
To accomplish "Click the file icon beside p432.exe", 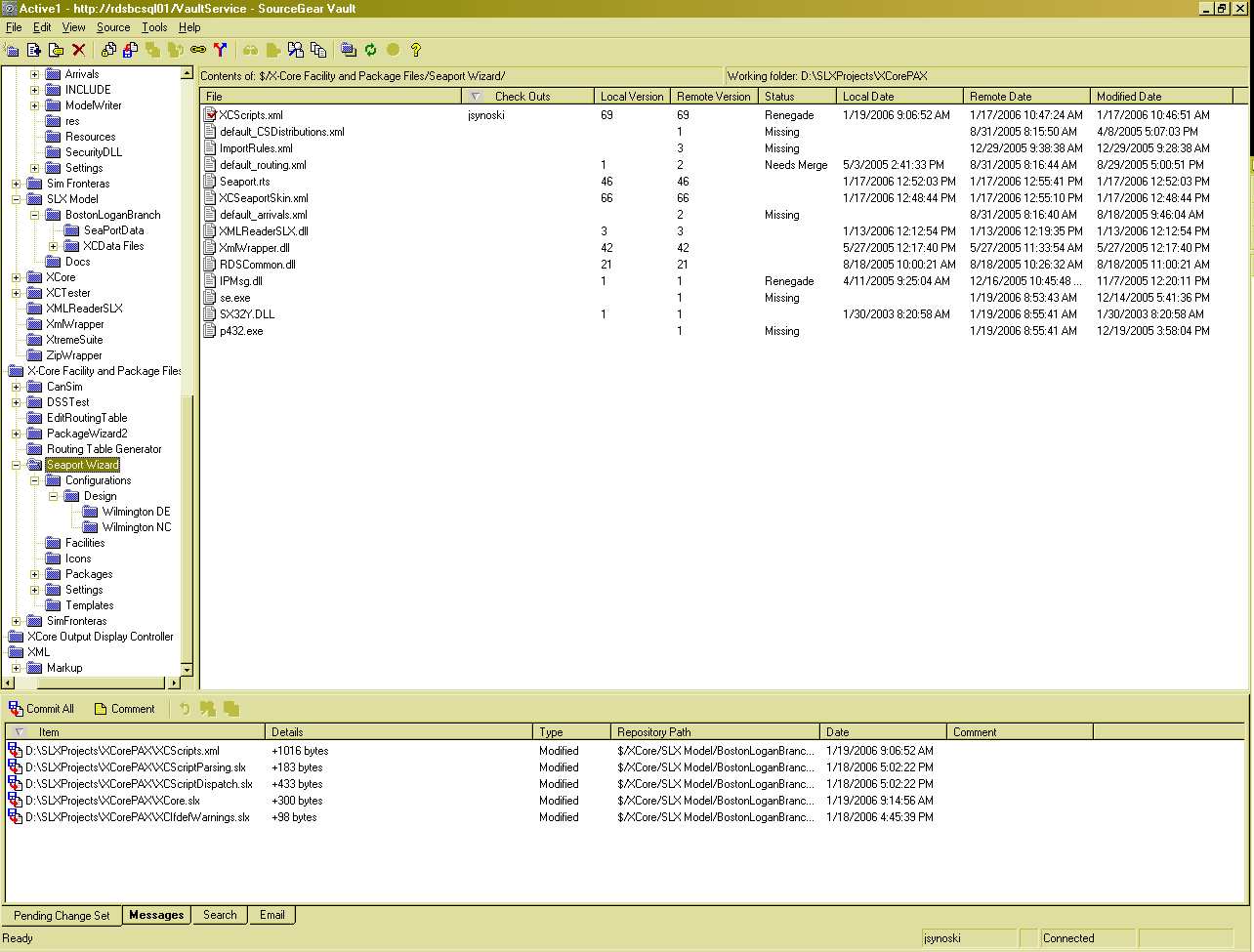I will click(x=210, y=331).
